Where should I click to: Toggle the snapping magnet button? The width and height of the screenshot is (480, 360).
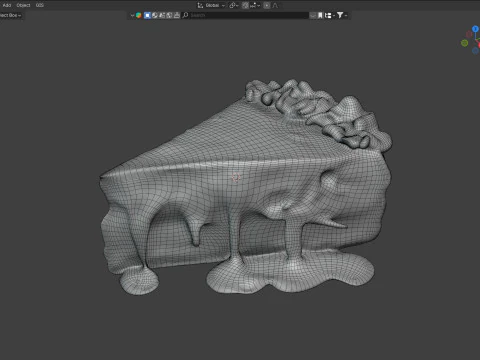(245, 5)
